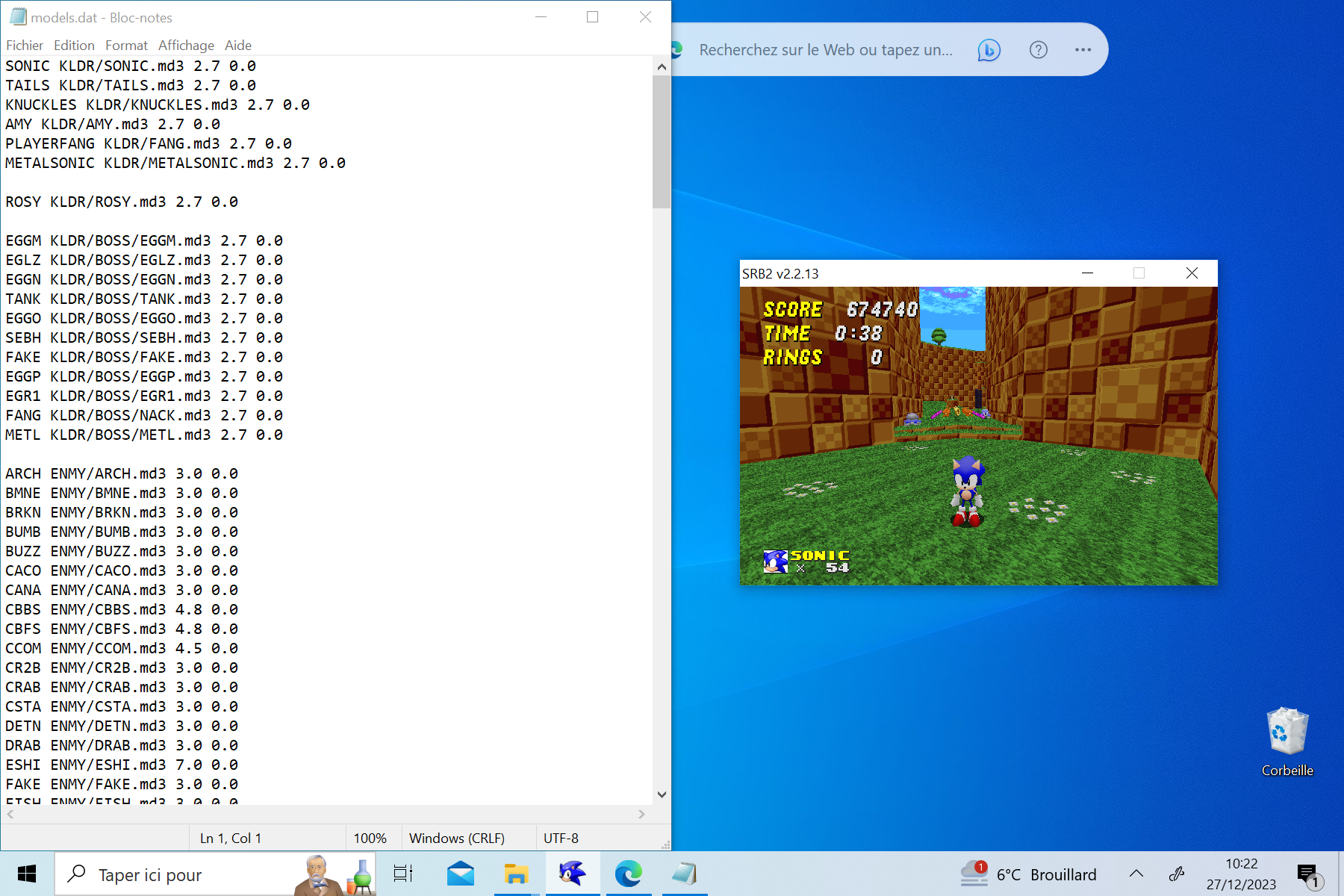Expand the hidden system tray icons chevron

click(x=1136, y=874)
